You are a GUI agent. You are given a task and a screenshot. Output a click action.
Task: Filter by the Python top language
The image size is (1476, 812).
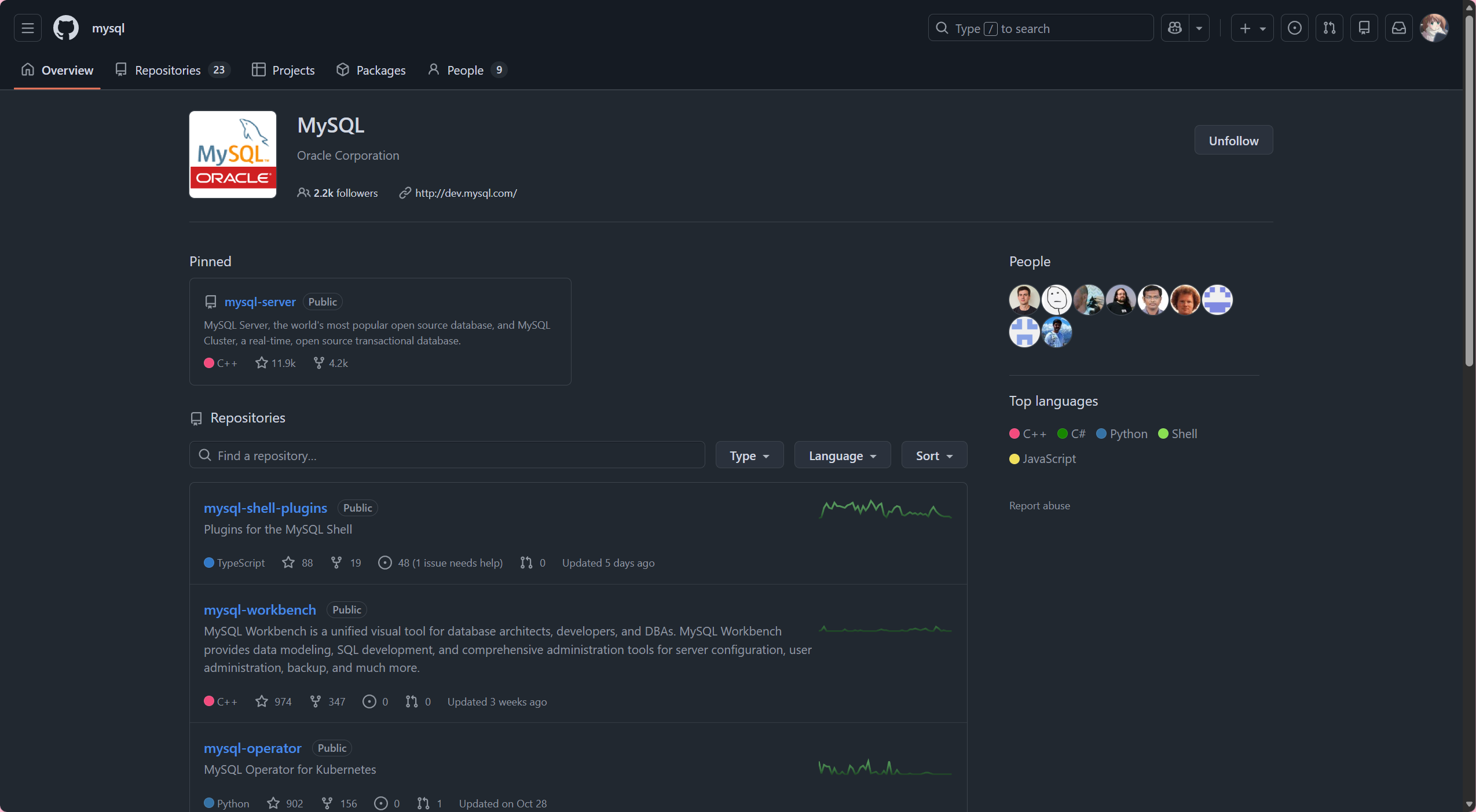(1122, 433)
